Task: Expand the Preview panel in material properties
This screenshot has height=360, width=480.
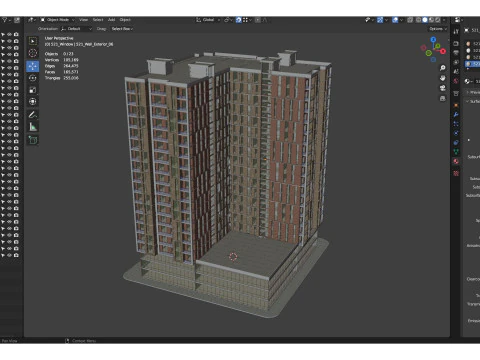Action: click(473, 92)
